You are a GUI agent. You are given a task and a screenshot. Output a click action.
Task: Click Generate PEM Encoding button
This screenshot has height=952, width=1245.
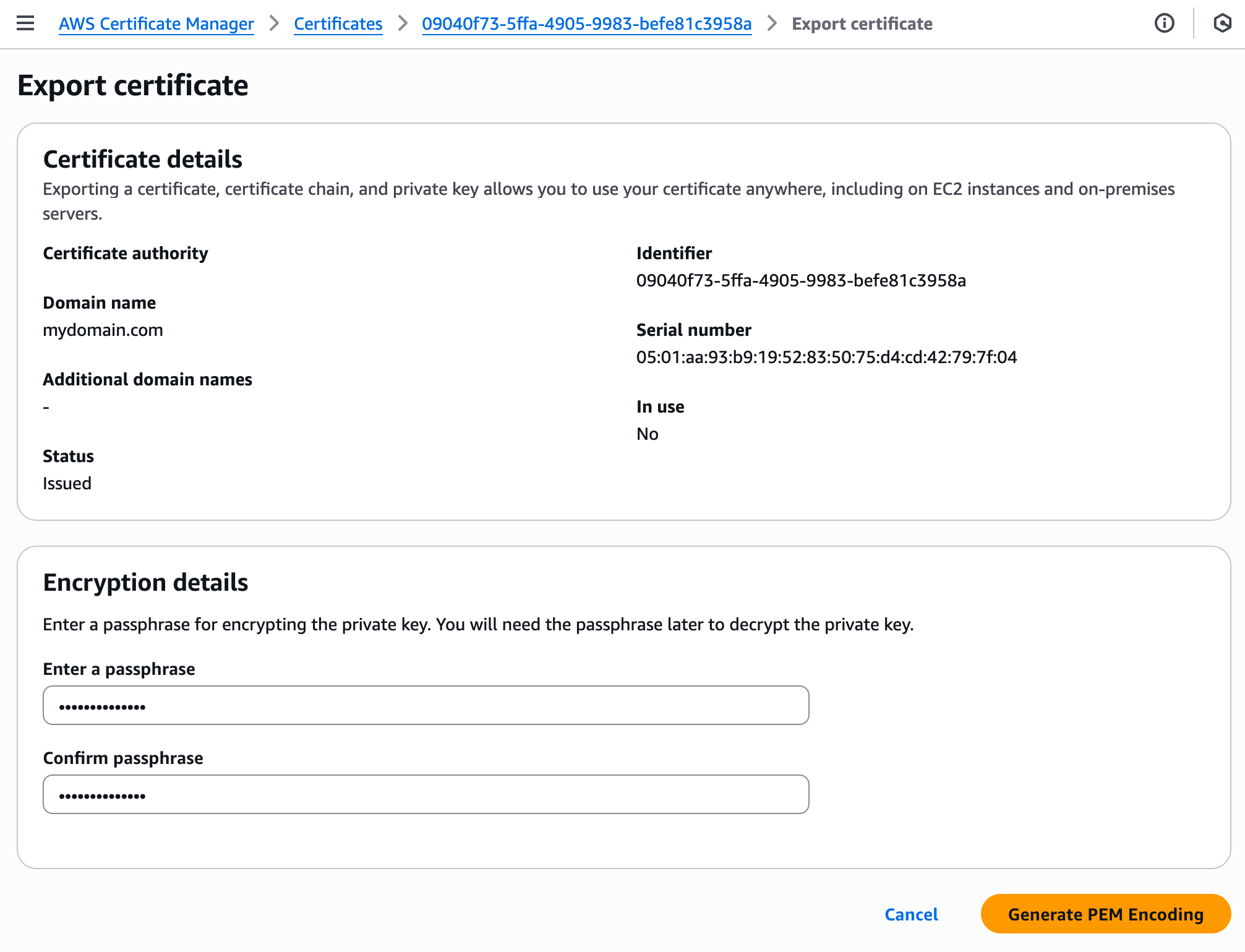point(1105,914)
